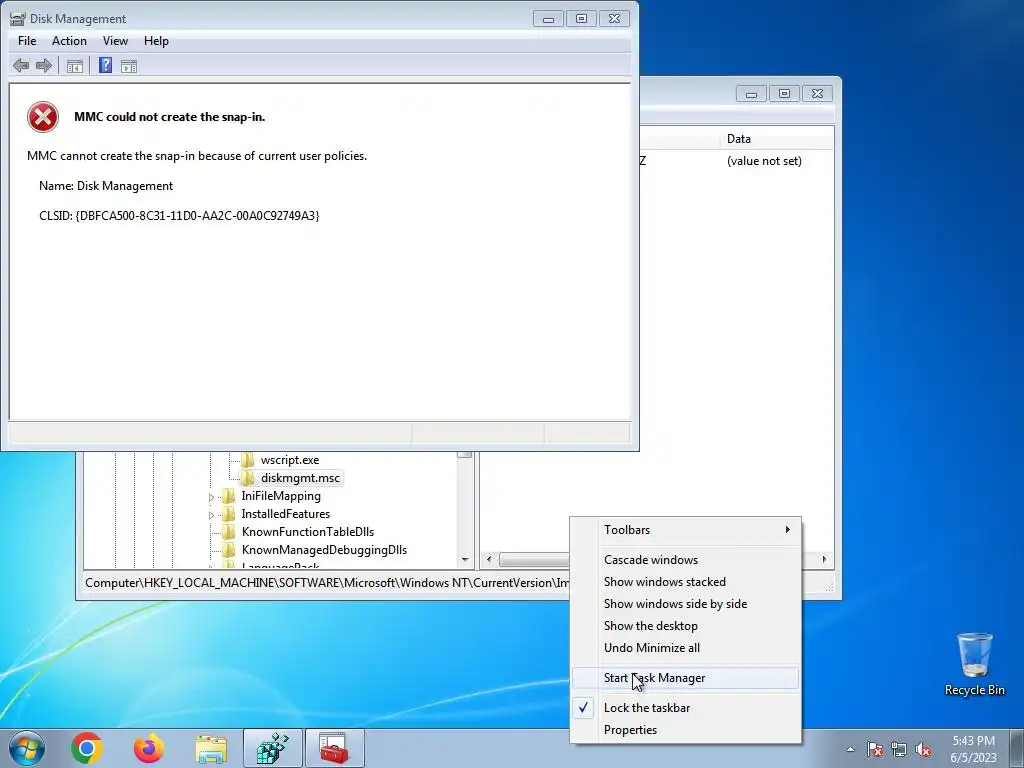This screenshot has height=768, width=1024.
Task: Open the Windows Start orb
Action: (x=27, y=748)
